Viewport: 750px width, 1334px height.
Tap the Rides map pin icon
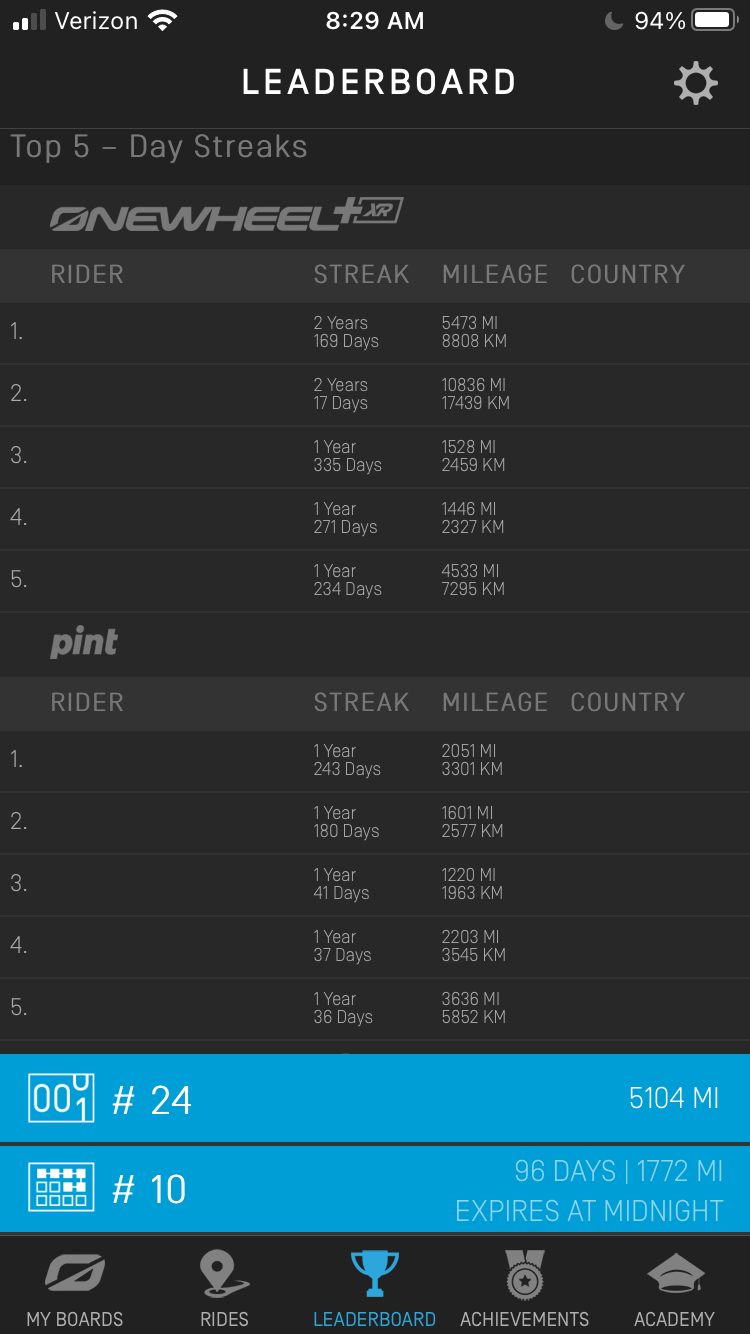[224, 1274]
